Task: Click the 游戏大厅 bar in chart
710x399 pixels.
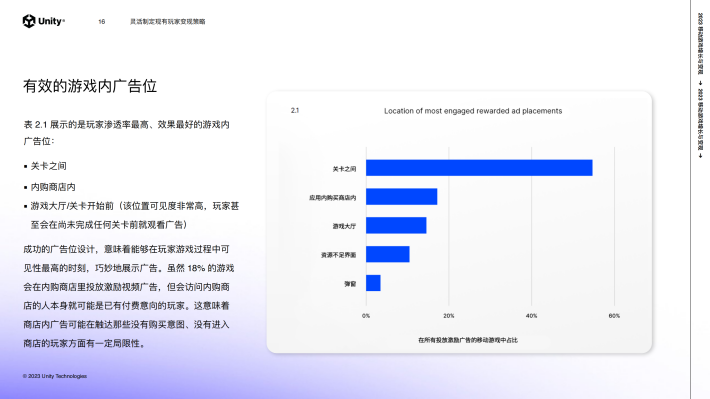Action: tap(396, 225)
